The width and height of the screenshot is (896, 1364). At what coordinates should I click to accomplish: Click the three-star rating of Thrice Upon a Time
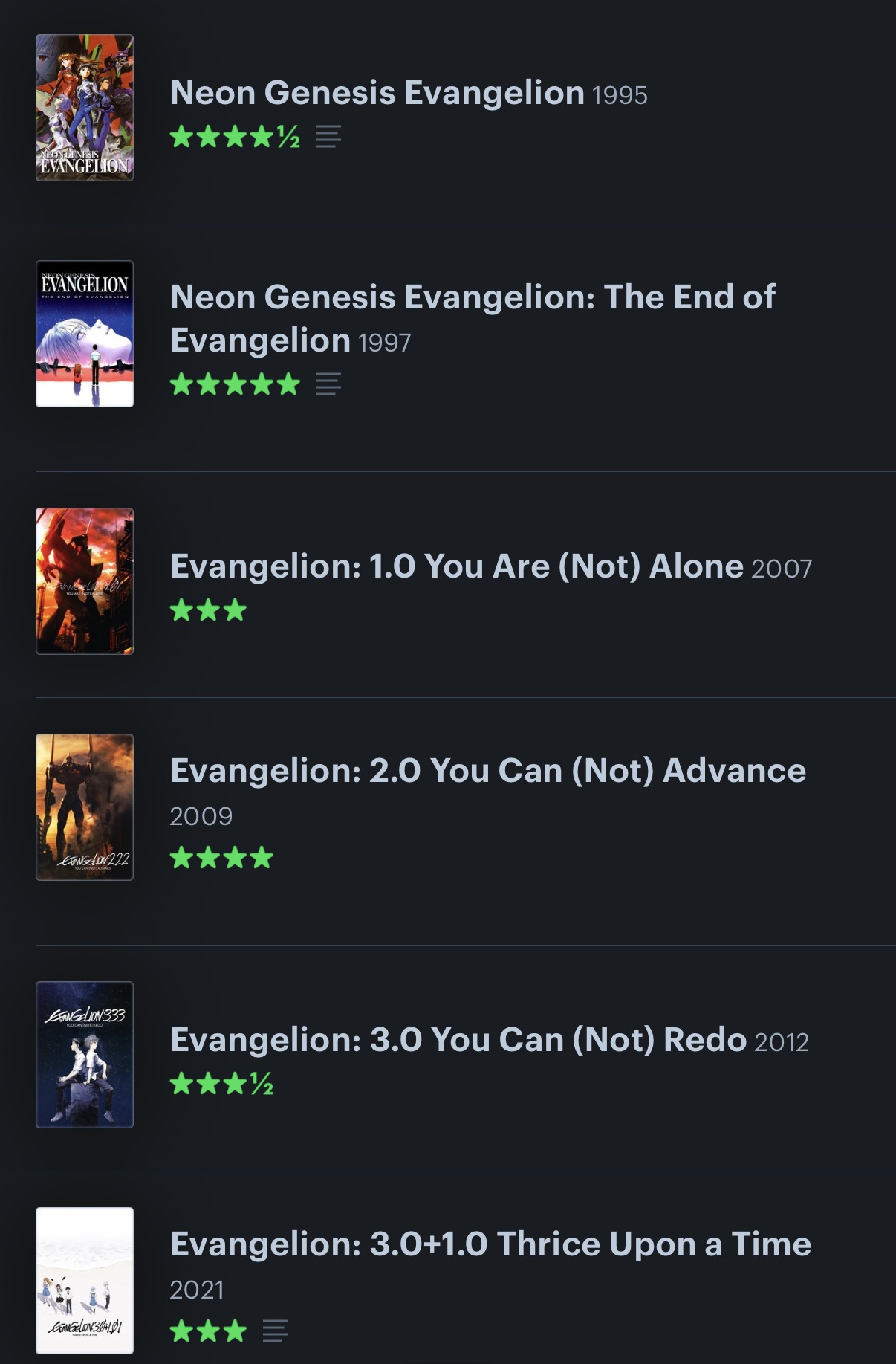click(208, 1331)
